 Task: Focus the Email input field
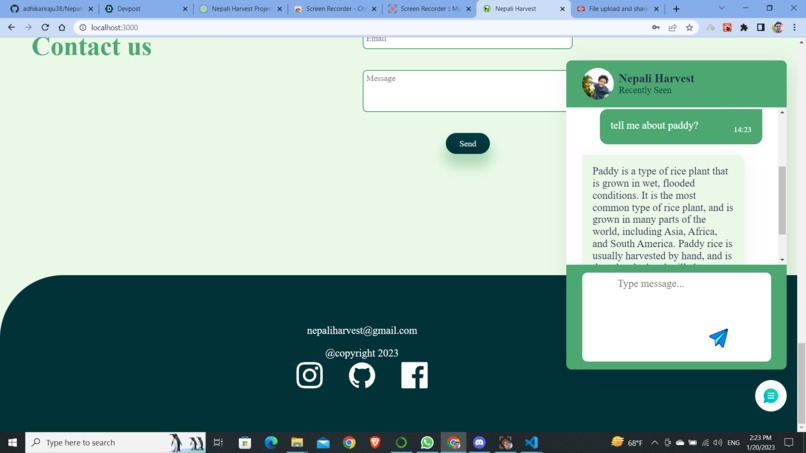(467, 42)
